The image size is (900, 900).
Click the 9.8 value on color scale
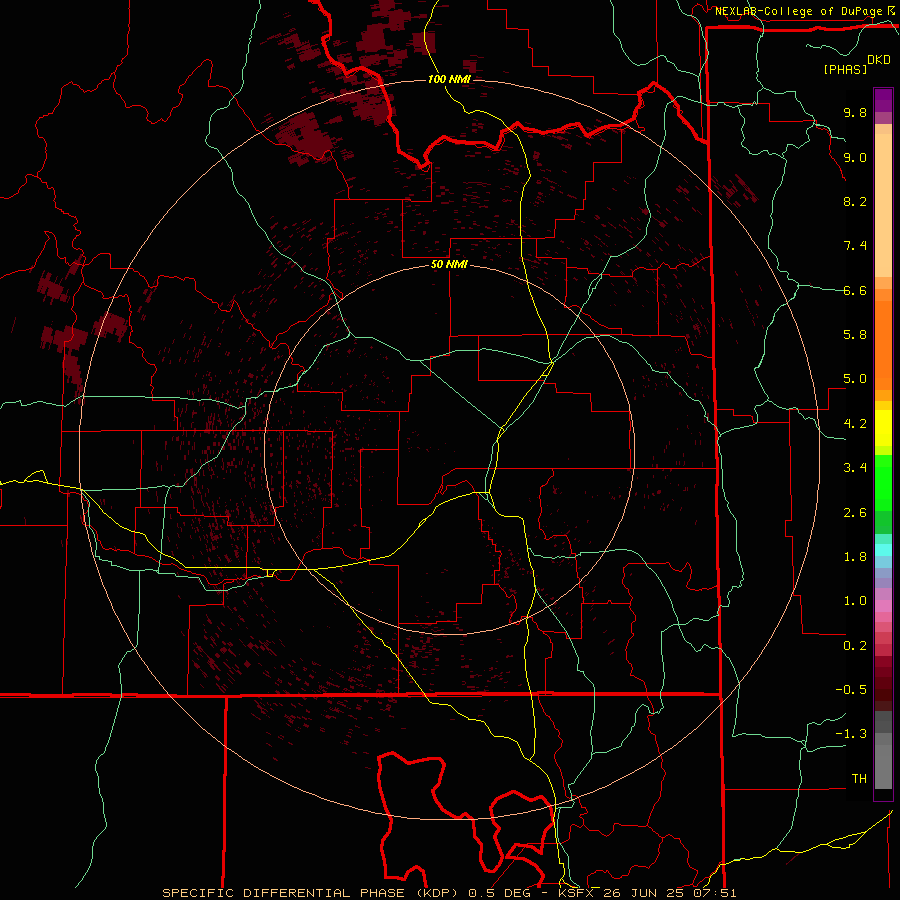855,113
